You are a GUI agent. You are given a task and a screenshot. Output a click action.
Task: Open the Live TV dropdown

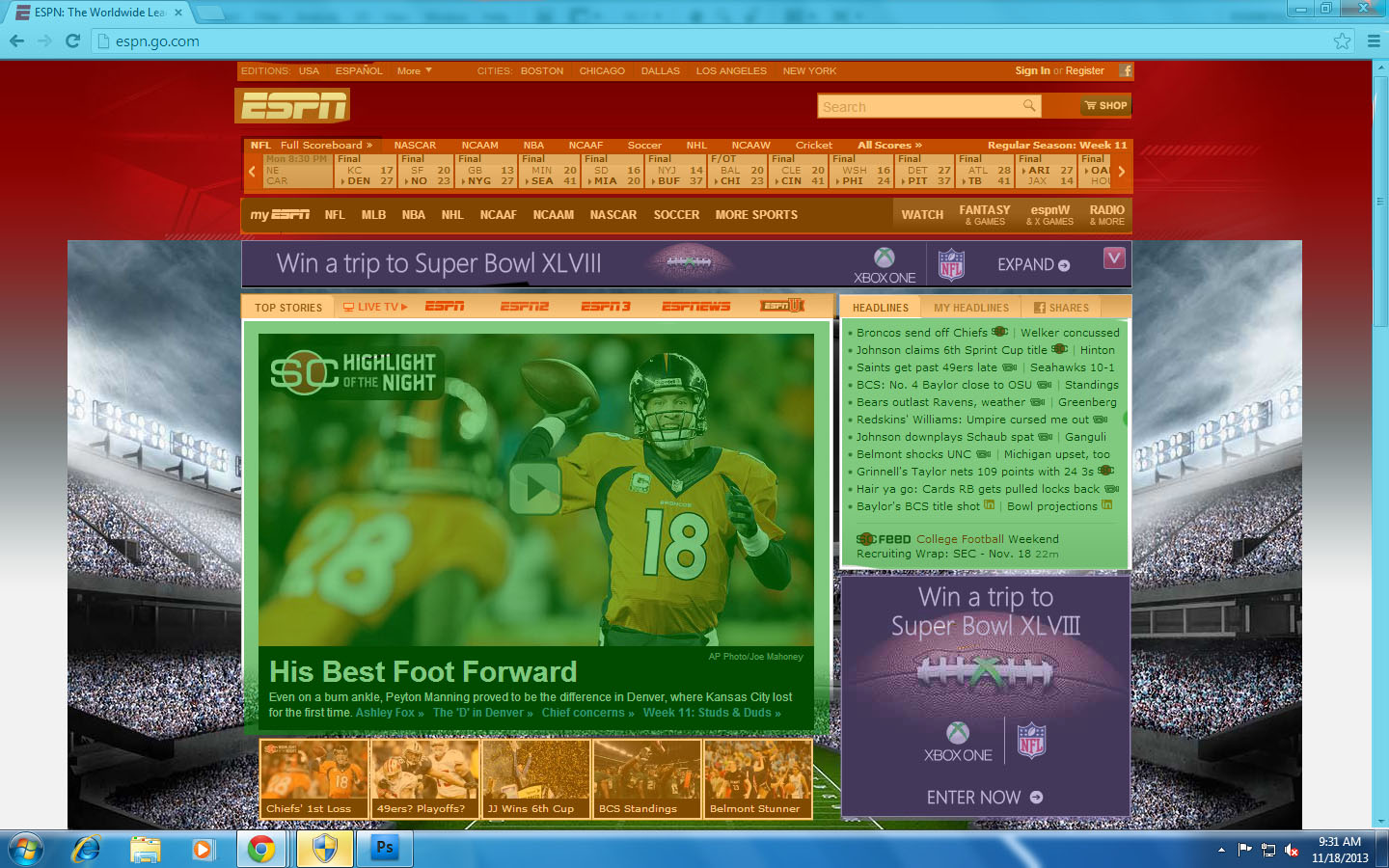pos(375,307)
